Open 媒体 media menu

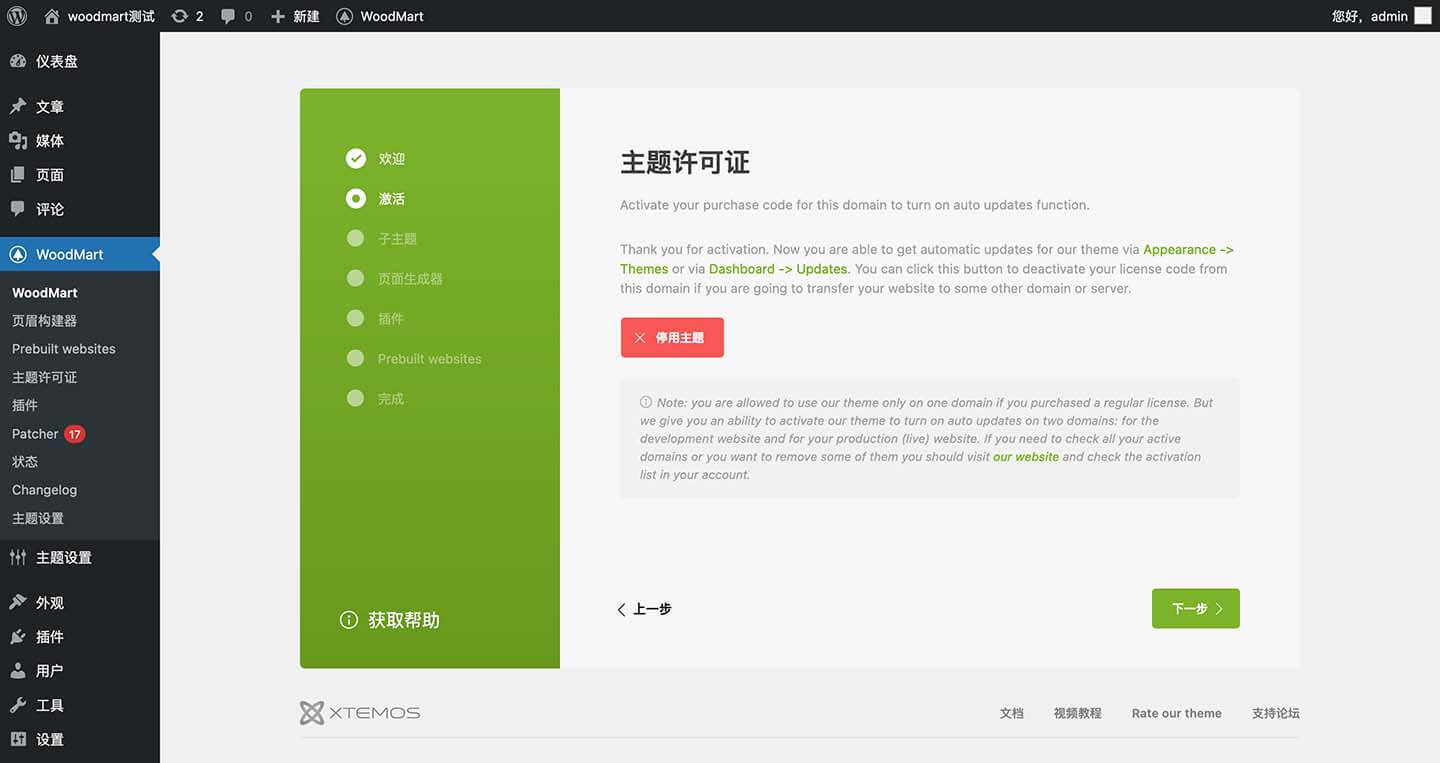[x=80, y=141]
